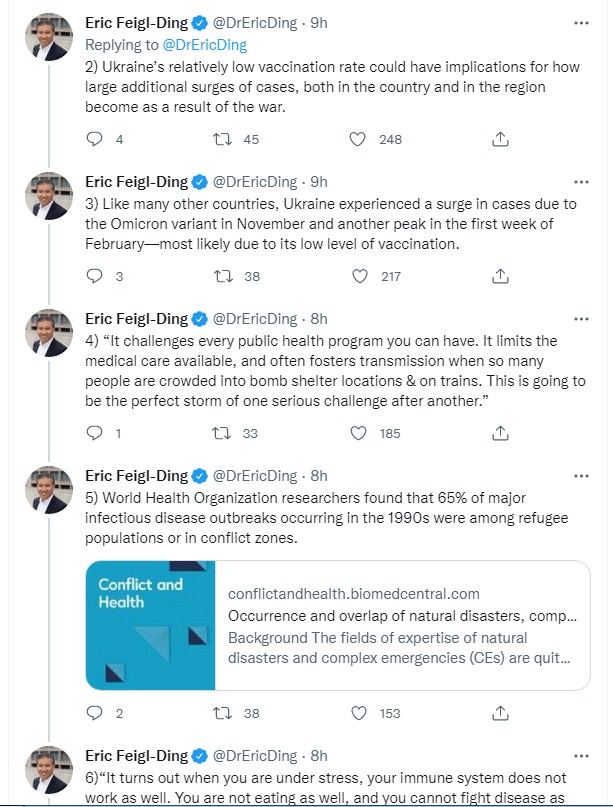The width and height of the screenshot is (613, 807).
Task: Like the tweet with 185 likes
Action: pos(357,433)
